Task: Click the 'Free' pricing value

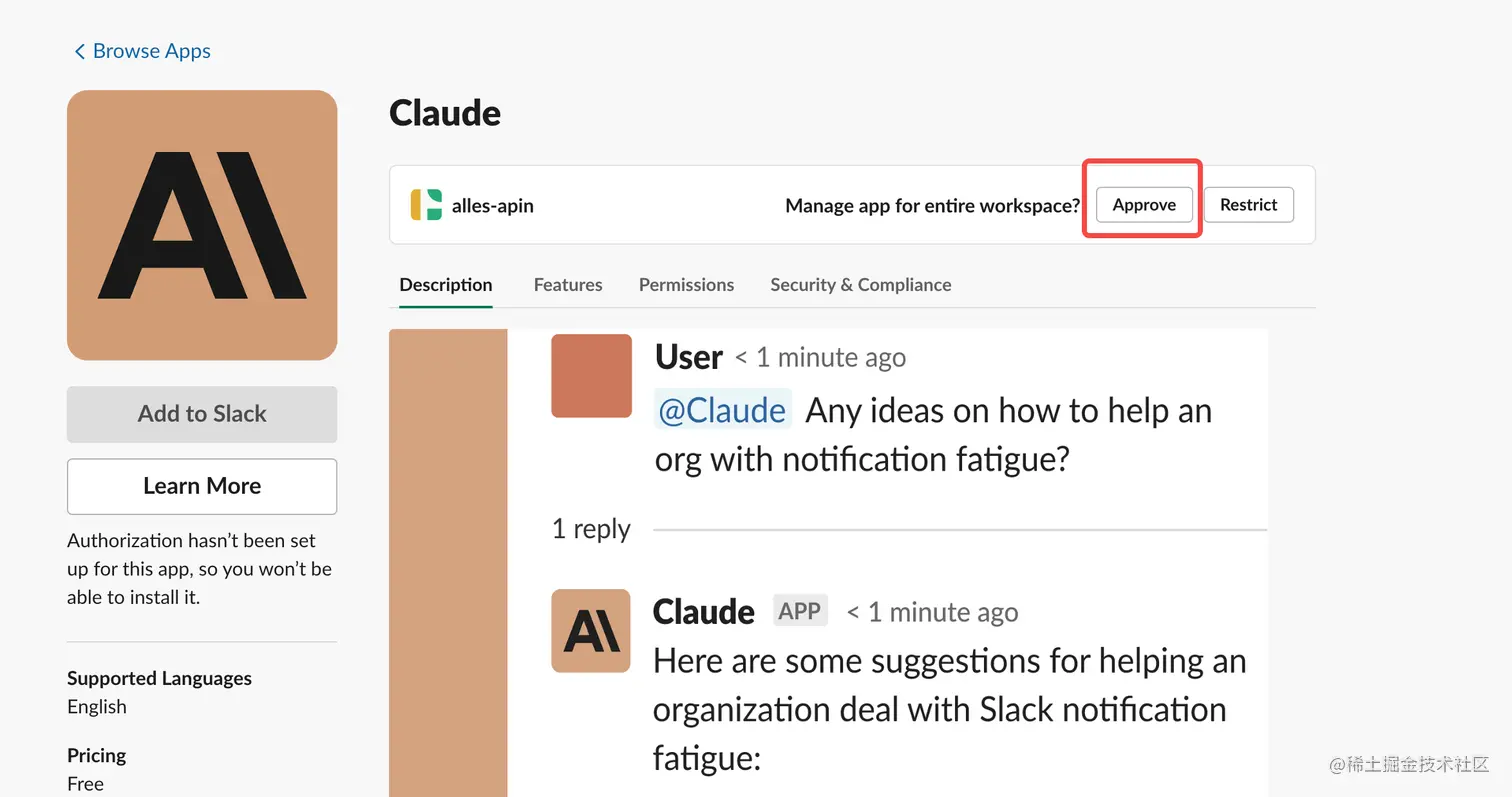Action: 85,784
